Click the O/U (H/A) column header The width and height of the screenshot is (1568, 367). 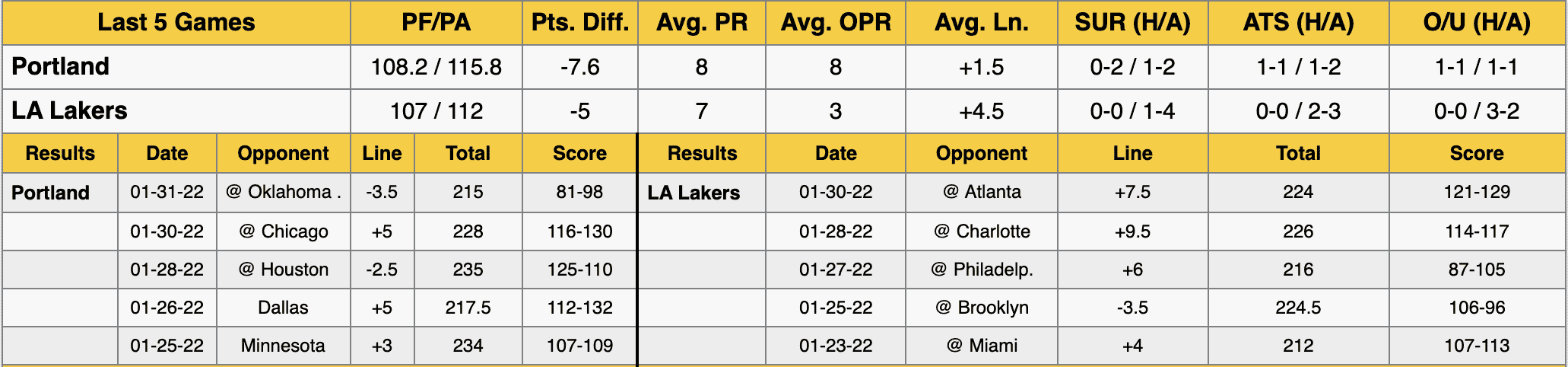1477,23
